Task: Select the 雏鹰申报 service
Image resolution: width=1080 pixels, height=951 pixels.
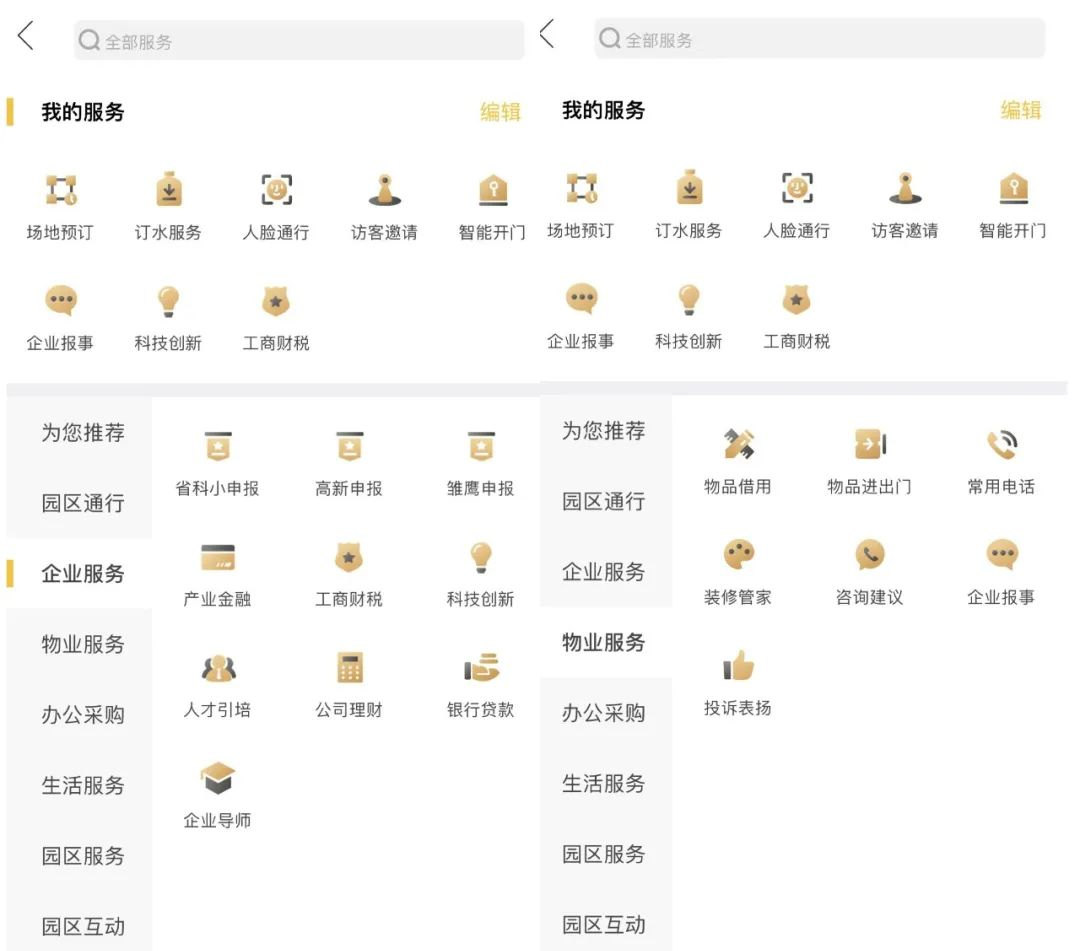Action: coord(480,446)
